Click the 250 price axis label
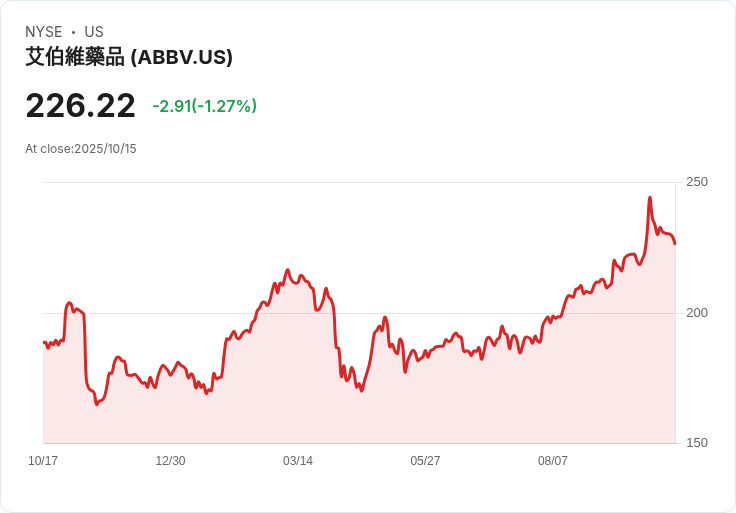The width and height of the screenshot is (736, 513). [697, 182]
